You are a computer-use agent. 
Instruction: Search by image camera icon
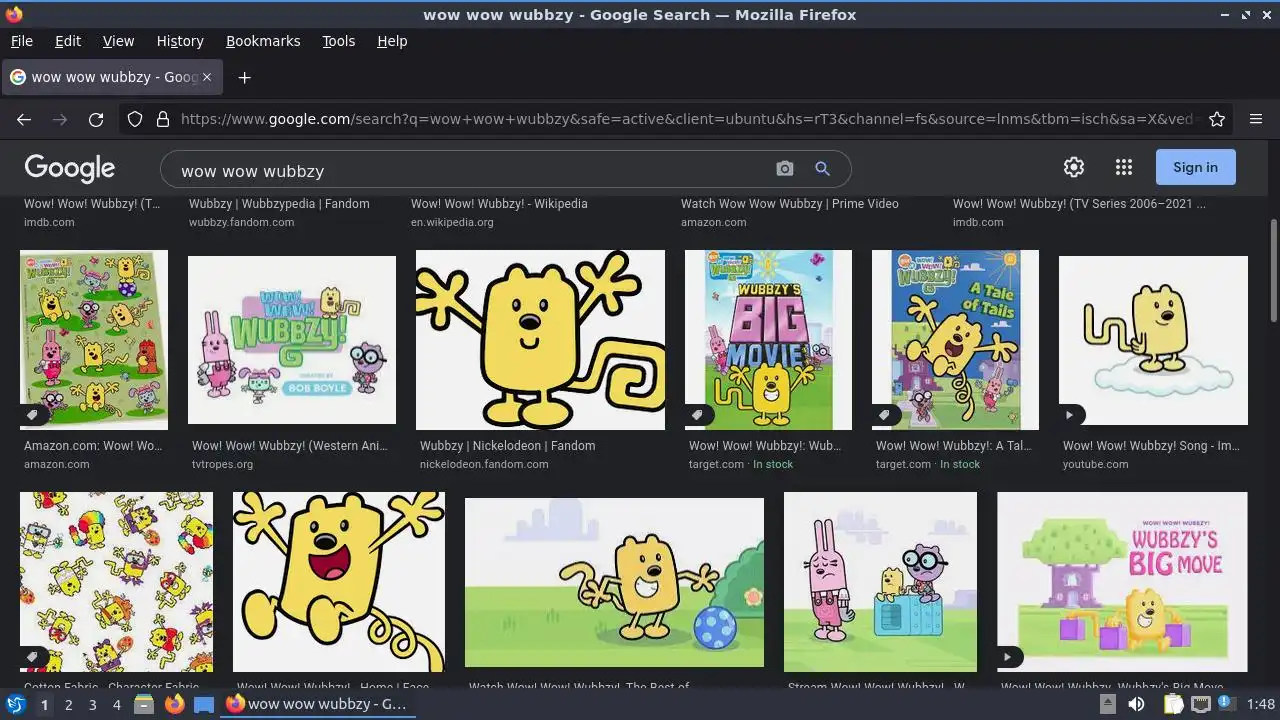(x=785, y=169)
